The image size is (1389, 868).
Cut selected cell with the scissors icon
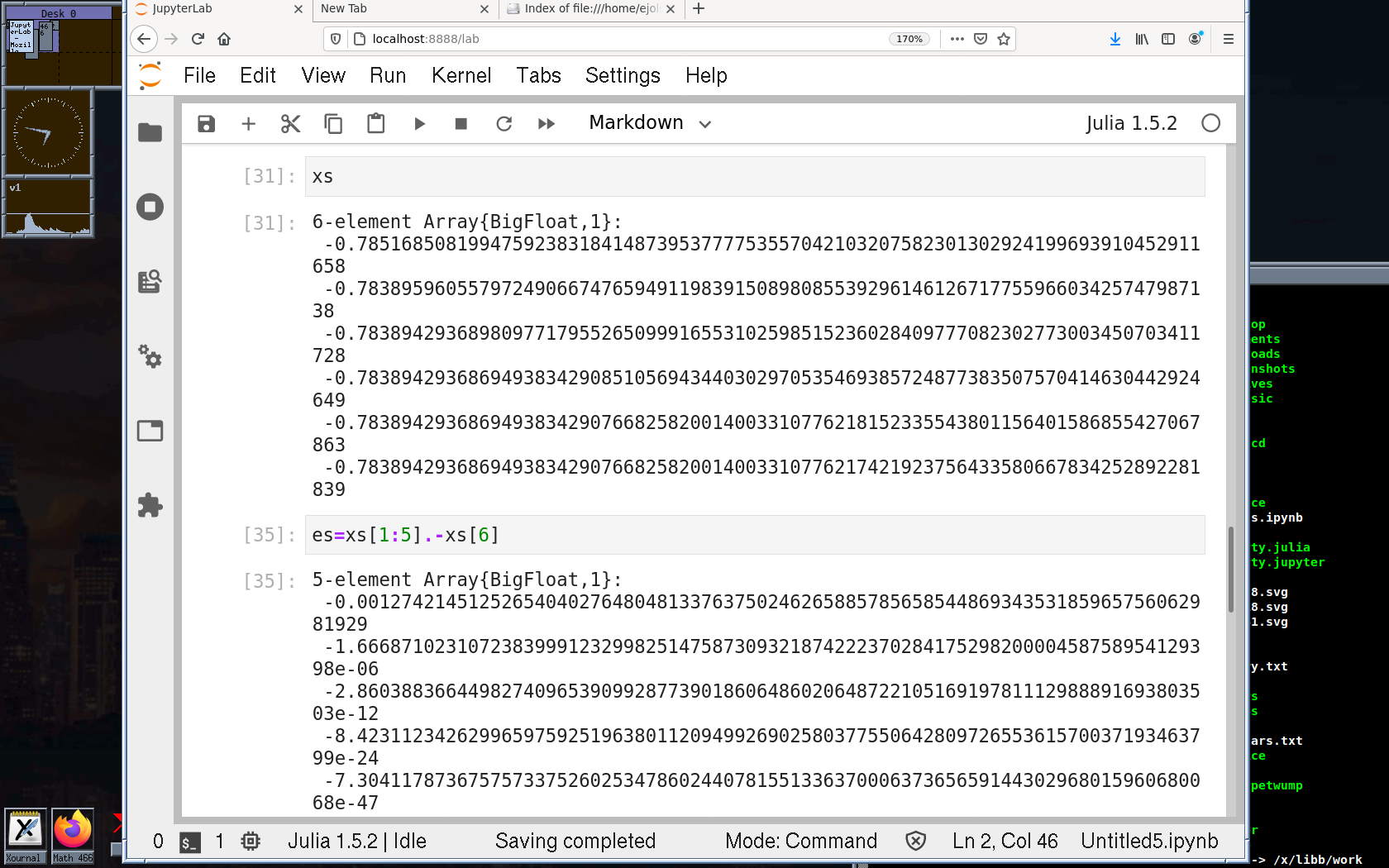pos(290,124)
